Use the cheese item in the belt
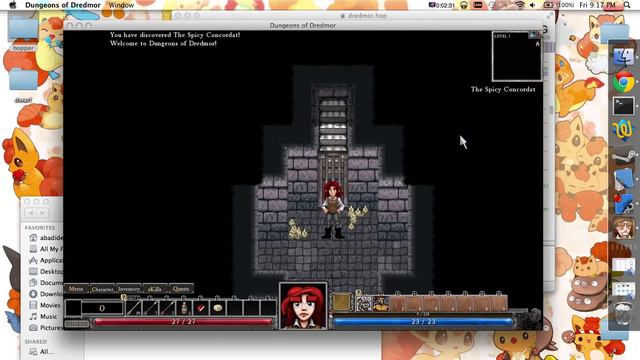The image size is (640, 360). tap(218, 308)
